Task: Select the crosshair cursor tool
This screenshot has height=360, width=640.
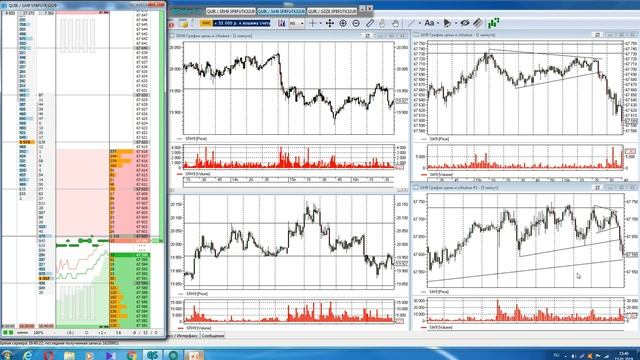Action: (x=313, y=23)
